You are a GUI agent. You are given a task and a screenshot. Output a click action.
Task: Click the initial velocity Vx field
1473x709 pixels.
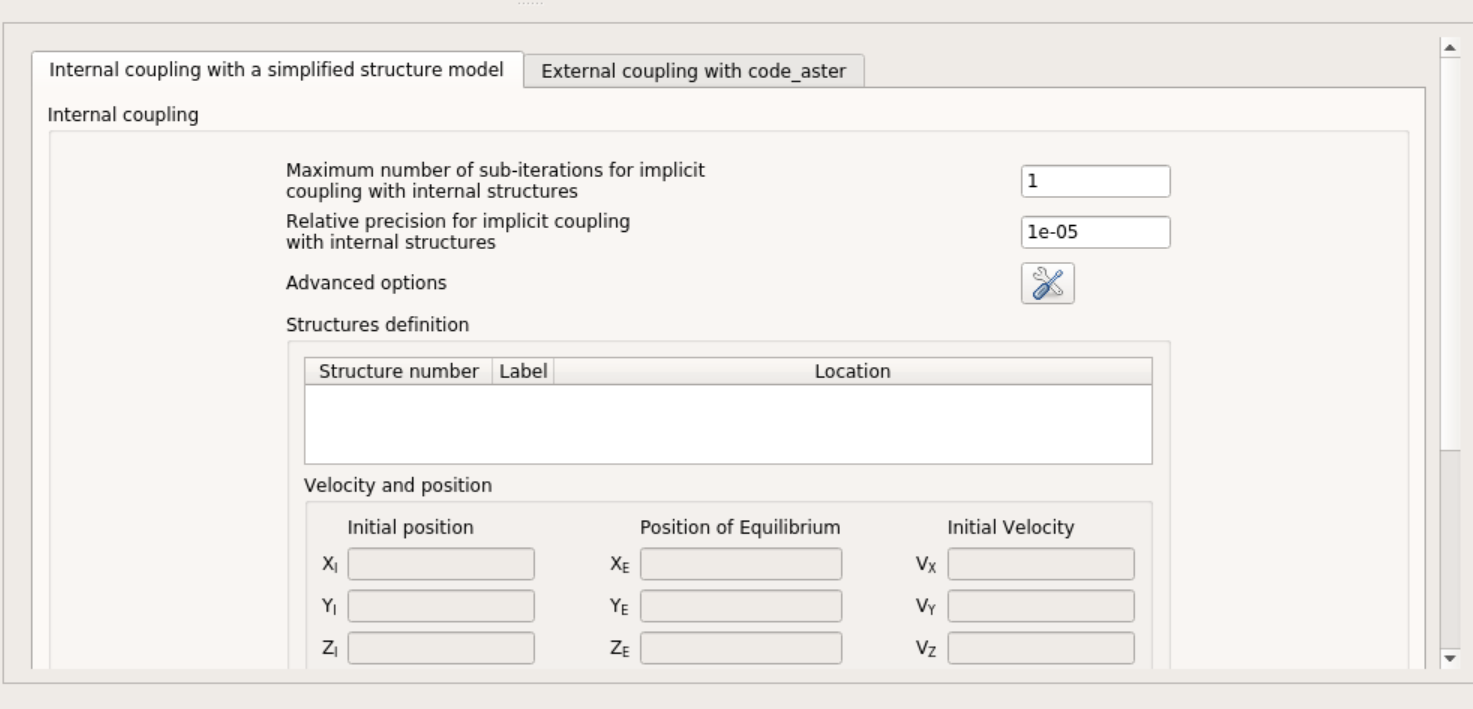point(1041,564)
